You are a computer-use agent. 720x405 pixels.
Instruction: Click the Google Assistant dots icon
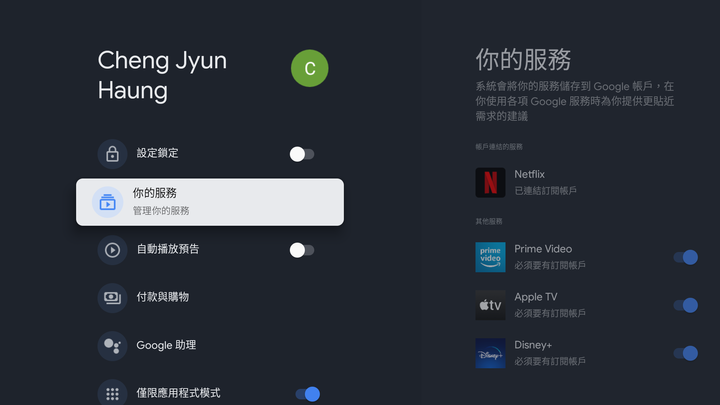pyautogui.click(x=112, y=346)
